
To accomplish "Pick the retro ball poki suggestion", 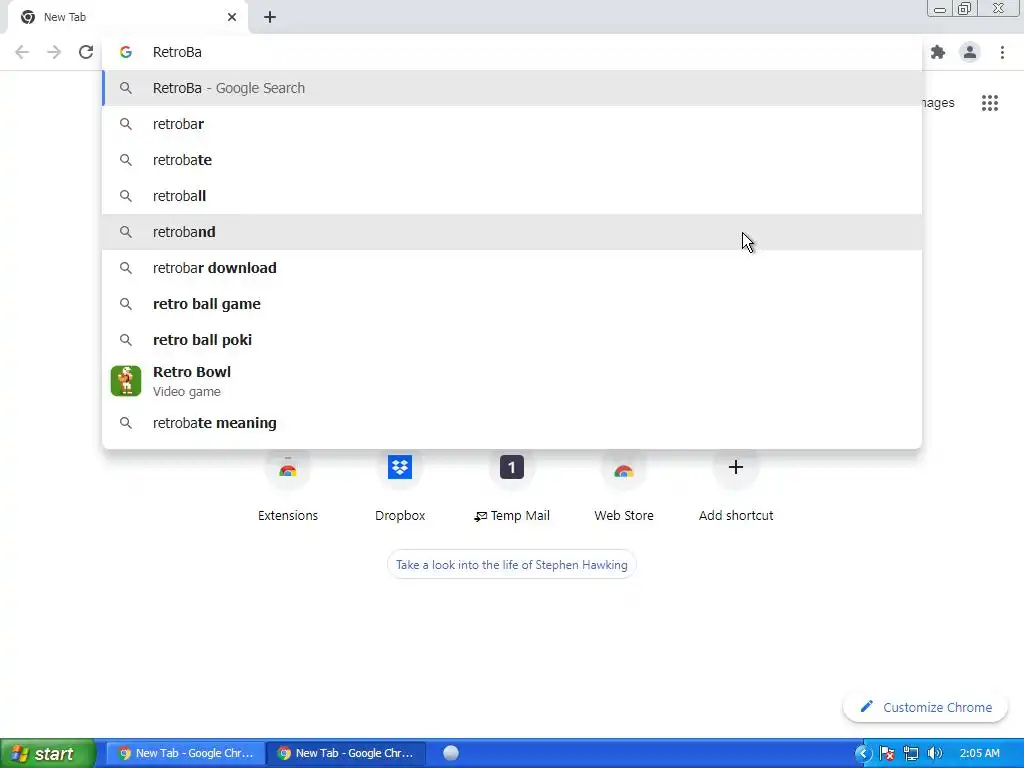I will 512,340.
